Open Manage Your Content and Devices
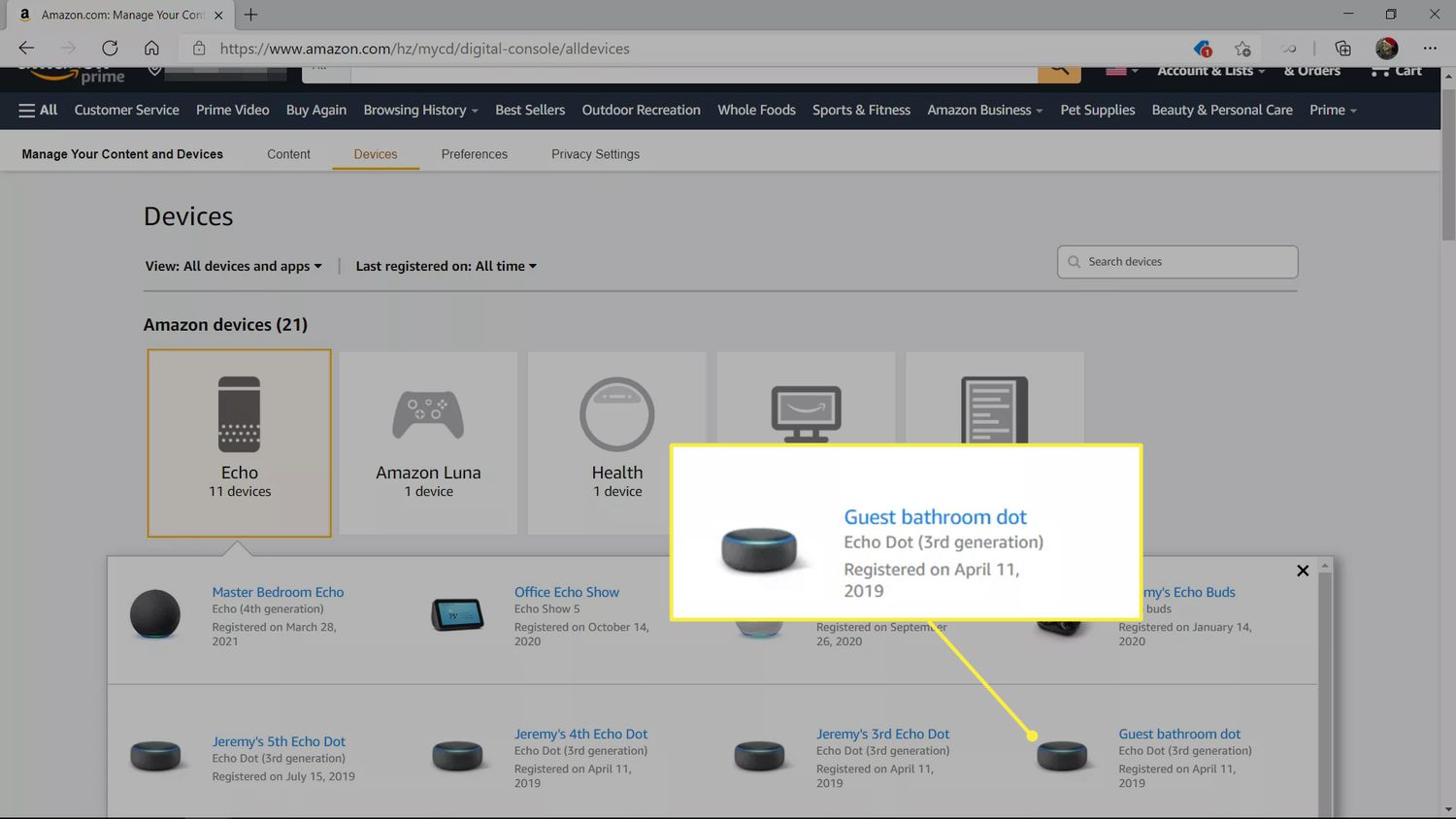Image resolution: width=1456 pixels, height=819 pixels. click(x=122, y=154)
